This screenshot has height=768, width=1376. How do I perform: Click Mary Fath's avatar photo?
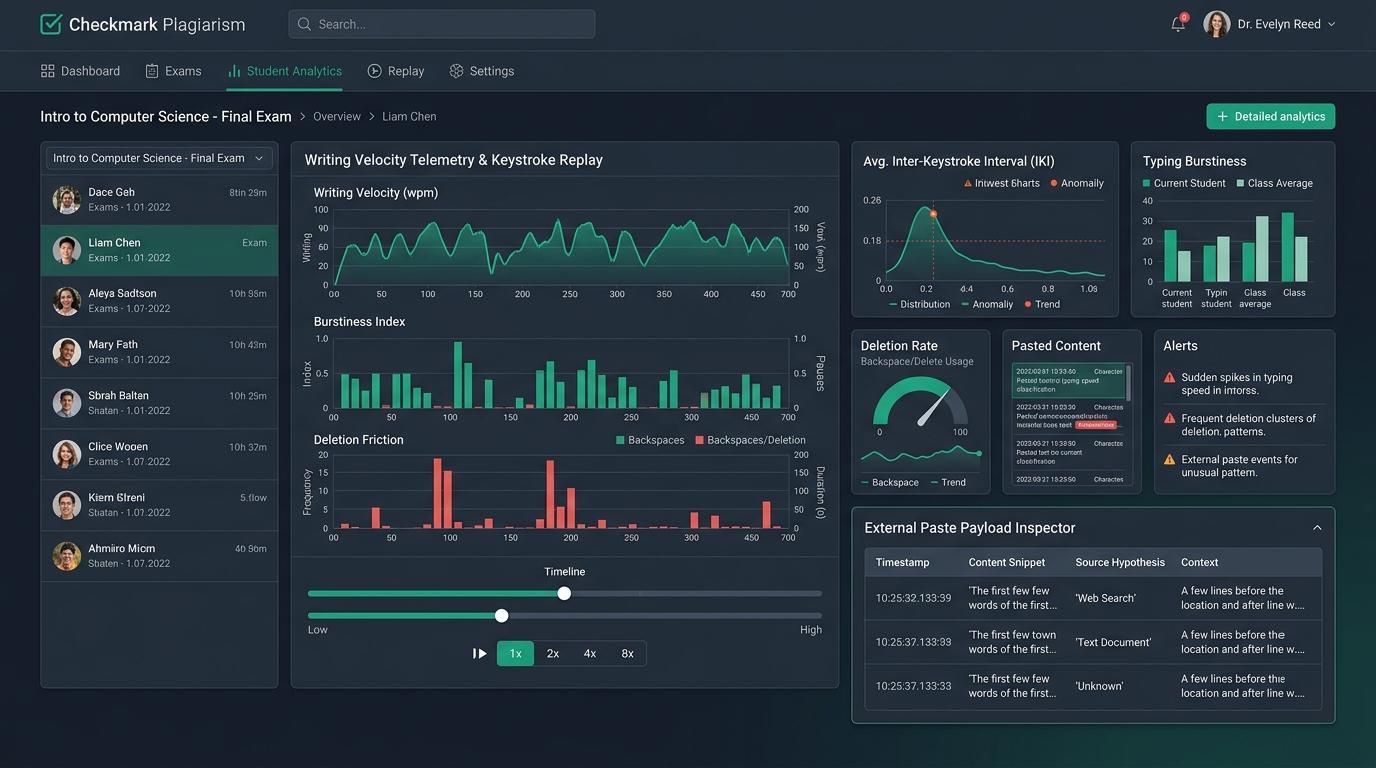click(x=67, y=352)
